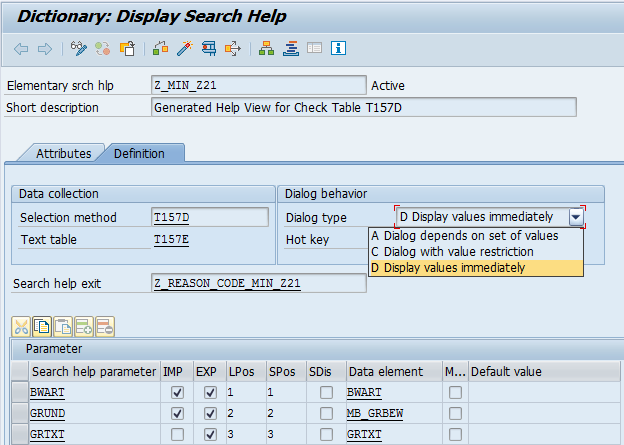
Task: Click the scissors Cut icon above Parameter table
Action: coord(21,327)
